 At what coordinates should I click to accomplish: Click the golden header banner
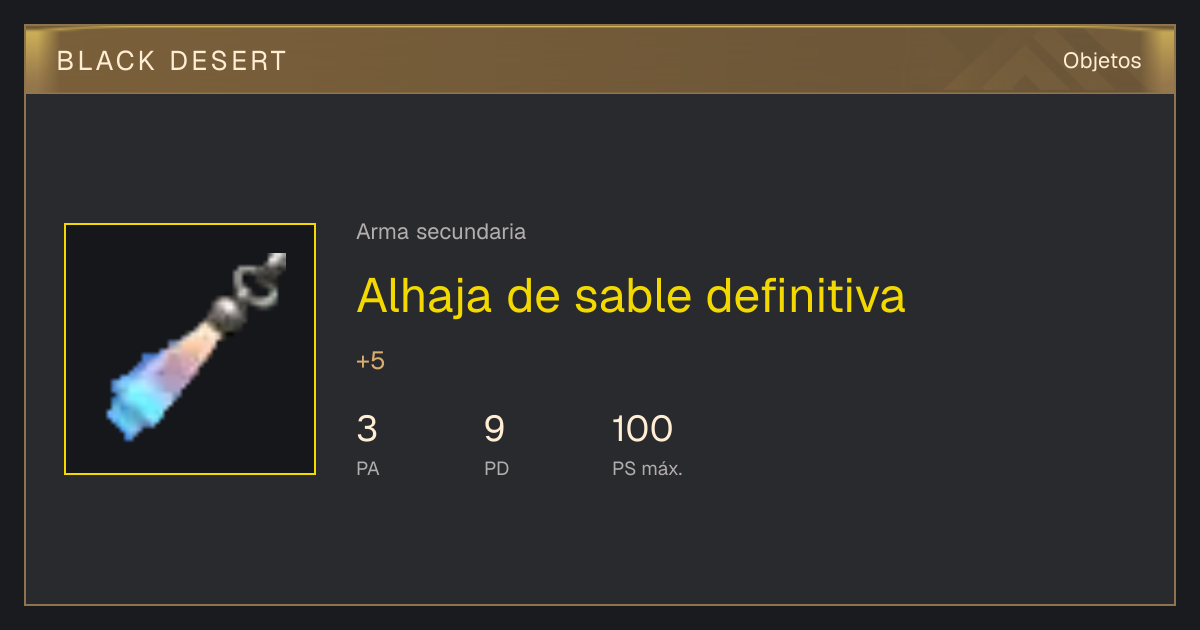coord(600,60)
